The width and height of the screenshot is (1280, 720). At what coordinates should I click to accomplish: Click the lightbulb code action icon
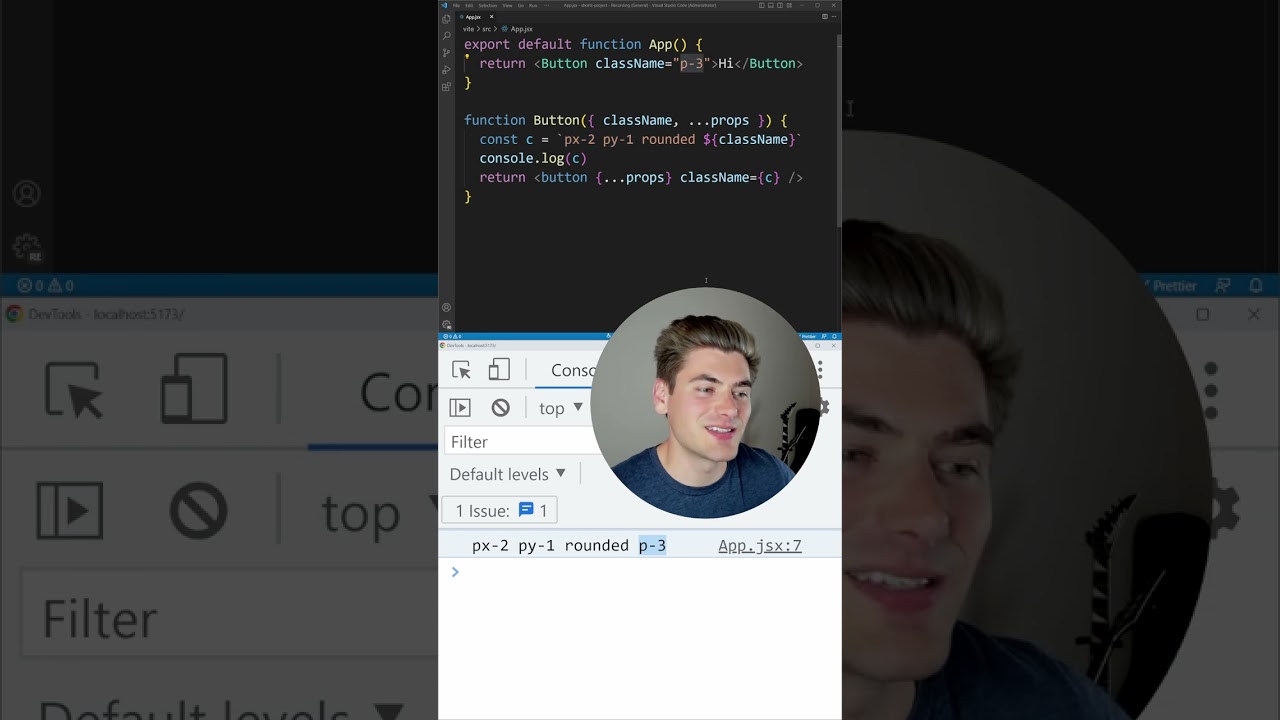click(x=467, y=57)
